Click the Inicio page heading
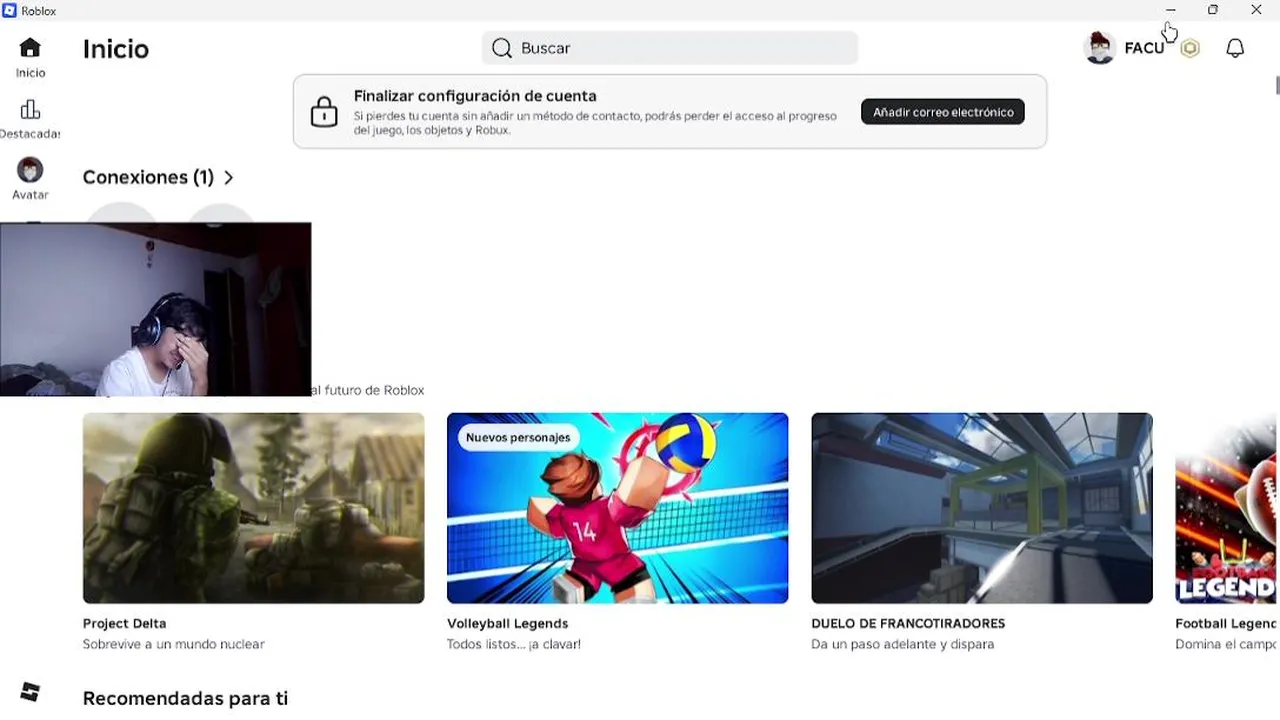The height and width of the screenshot is (720, 1280). (x=116, y=49)
